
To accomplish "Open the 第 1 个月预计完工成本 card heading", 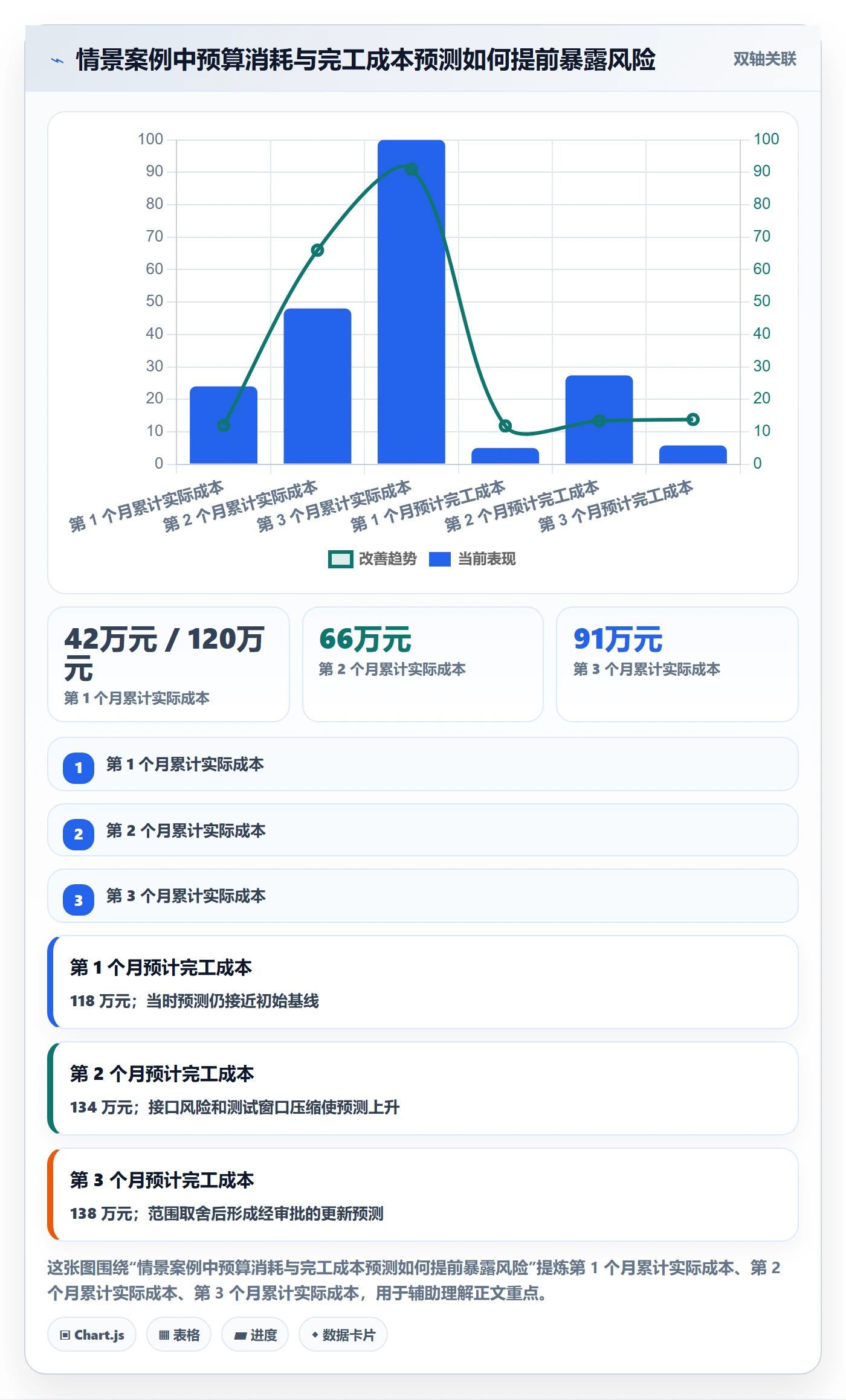I will tap(161, 968).
